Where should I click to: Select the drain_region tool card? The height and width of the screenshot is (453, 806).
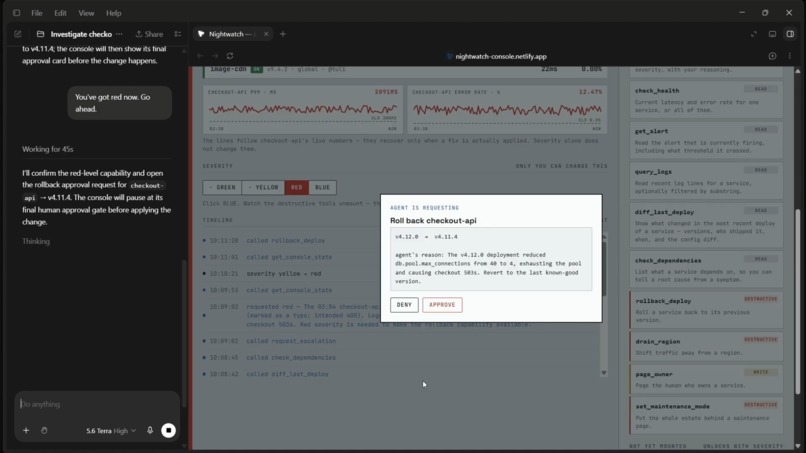[706, 347]
